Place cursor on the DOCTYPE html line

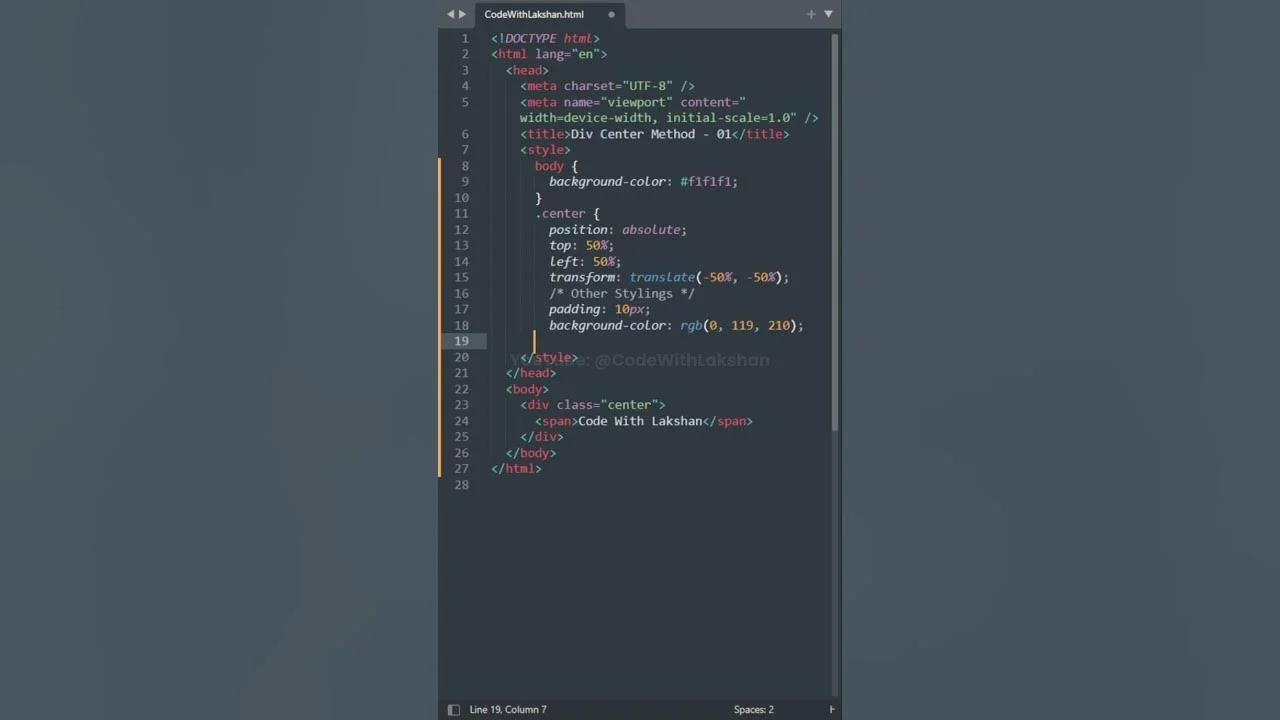coord(545,38)
